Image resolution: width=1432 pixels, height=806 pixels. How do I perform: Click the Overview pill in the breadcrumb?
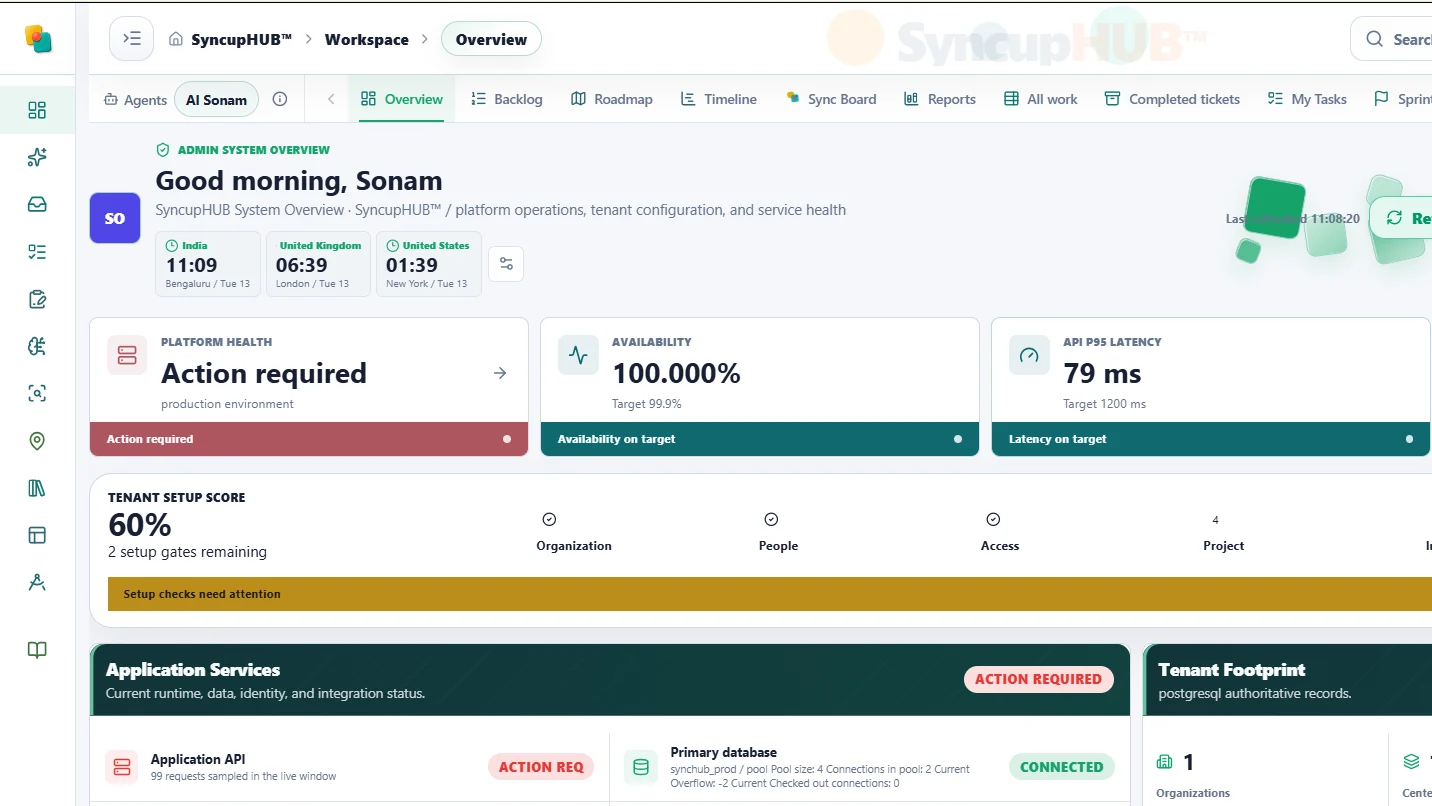tap(491, 39)
